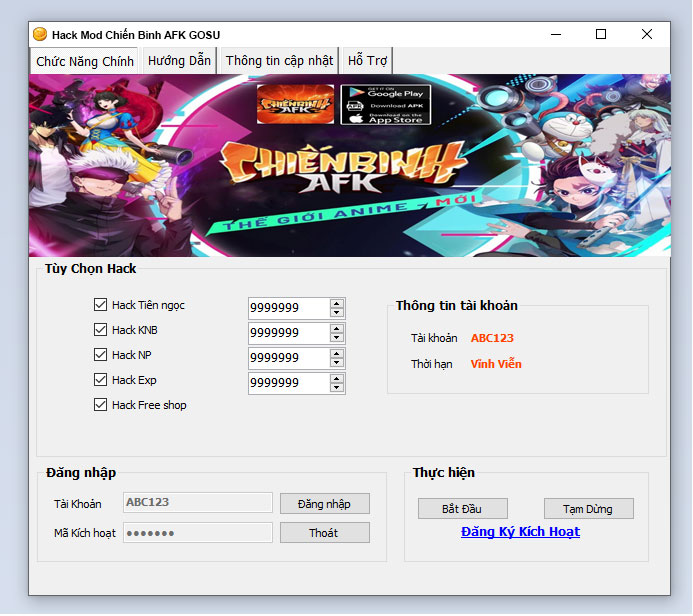The image size is (693, 616).
Task: Toggle the Hack Tiên ngọc checkbox
Action: tap(100, 304)
